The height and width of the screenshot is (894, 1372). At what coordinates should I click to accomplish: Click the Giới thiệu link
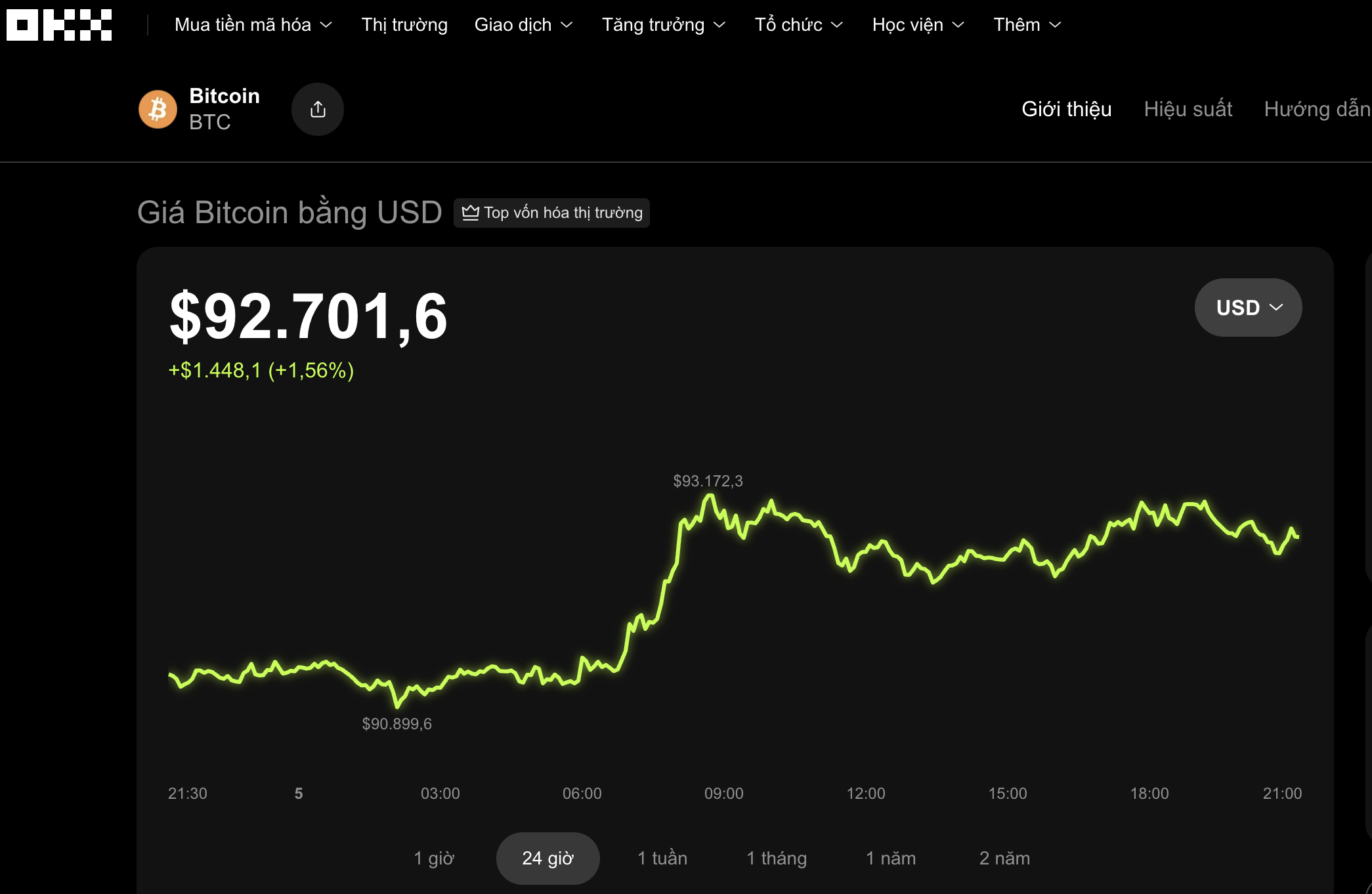pyautogui.click(x=1066, y=109)
